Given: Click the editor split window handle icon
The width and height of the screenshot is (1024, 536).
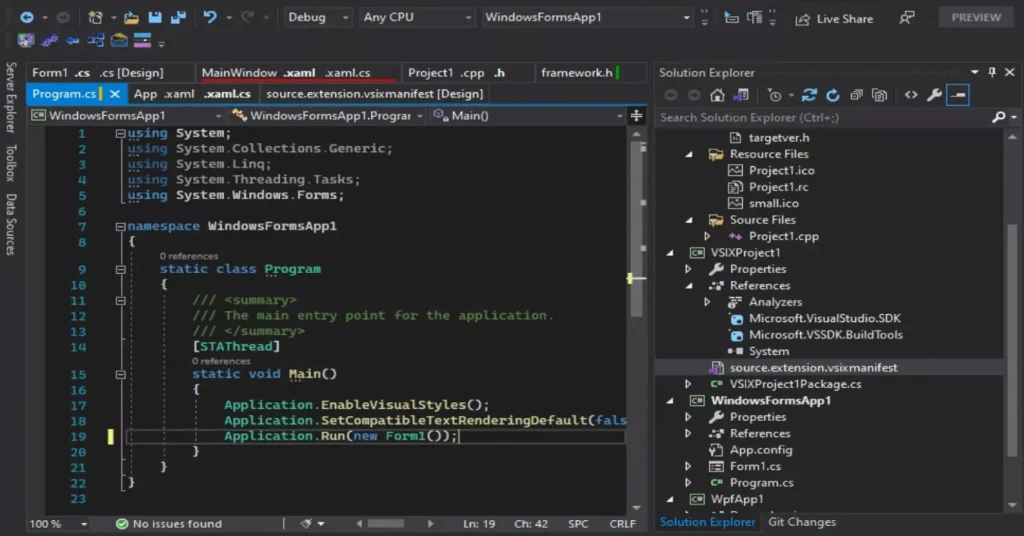Looking at the screenshot, I should pos(636,116).
